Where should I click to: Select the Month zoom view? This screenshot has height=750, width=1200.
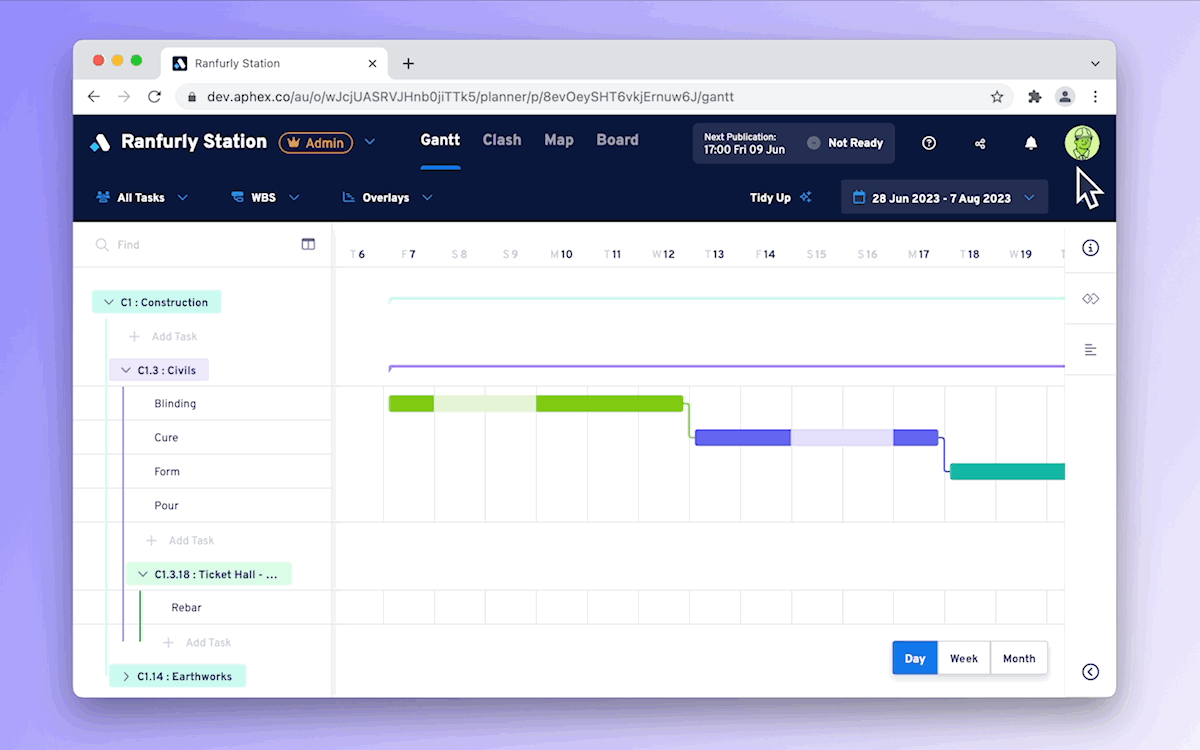point(1019,658)
